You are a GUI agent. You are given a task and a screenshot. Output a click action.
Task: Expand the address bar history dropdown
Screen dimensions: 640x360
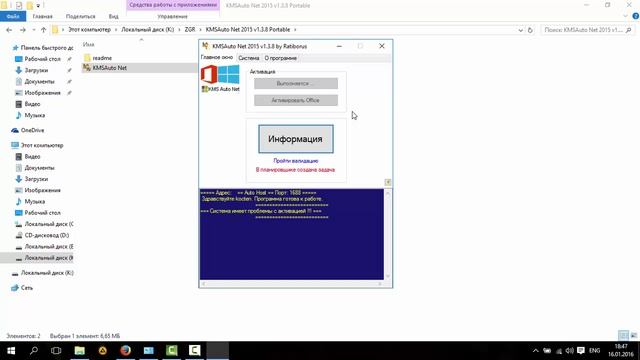click(520, 30)
